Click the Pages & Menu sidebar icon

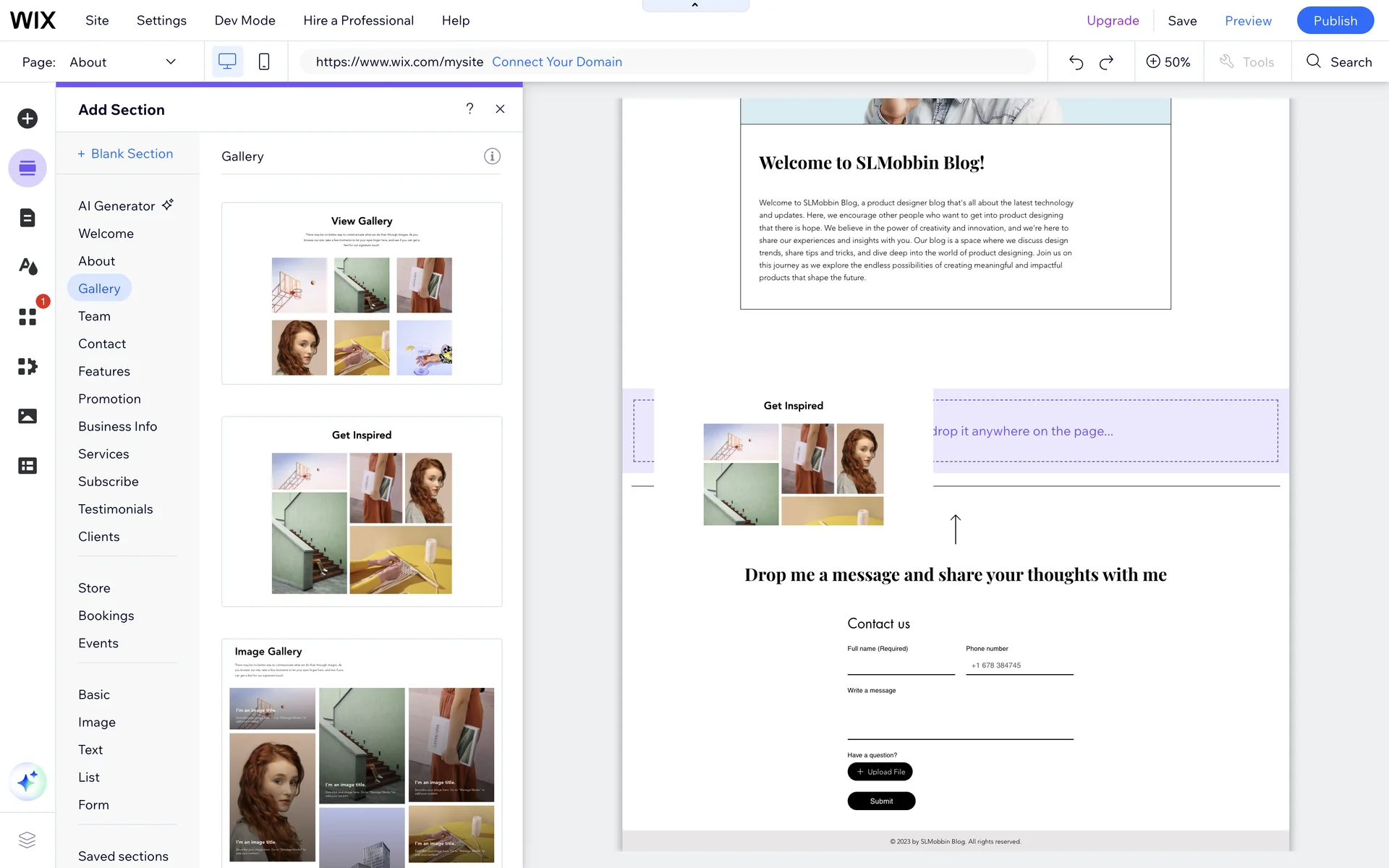coord(27,218)
